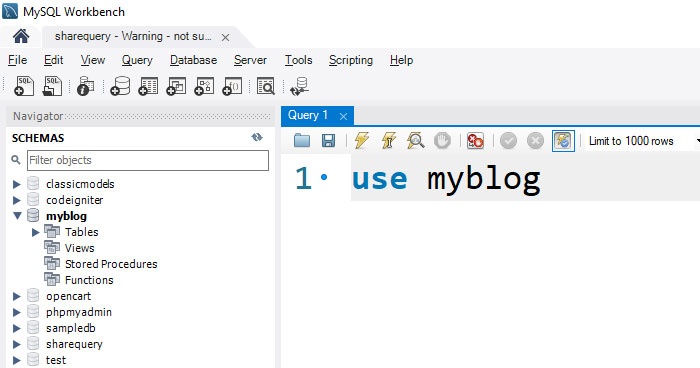Screen dimensions: 700x368
Task: Collapse the myblog schema
Action: (17, 216)
